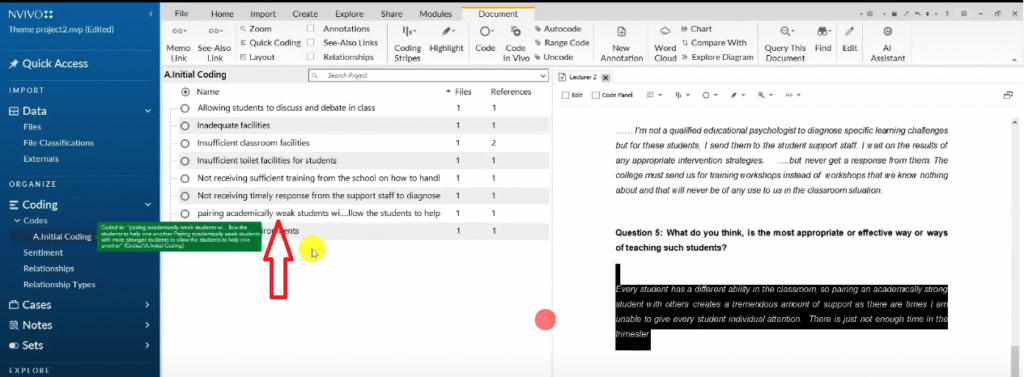Screen dimensions: 1024x377
Task: Toggle the Relationships checkbox in ribbon
Action: point(310,57)
